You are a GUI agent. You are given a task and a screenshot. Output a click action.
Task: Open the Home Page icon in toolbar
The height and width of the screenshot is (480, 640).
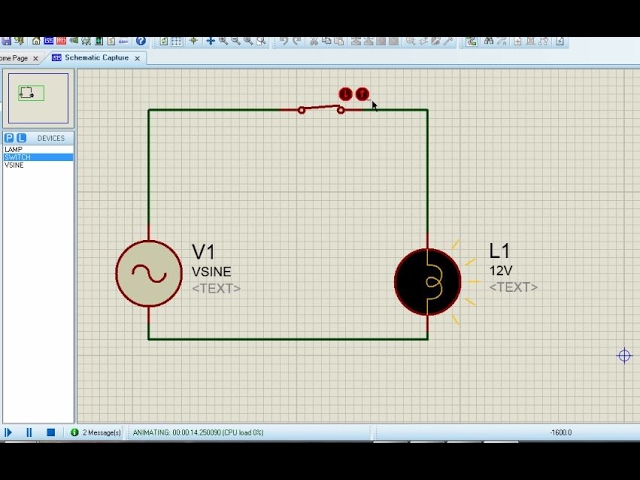[36, 41]
